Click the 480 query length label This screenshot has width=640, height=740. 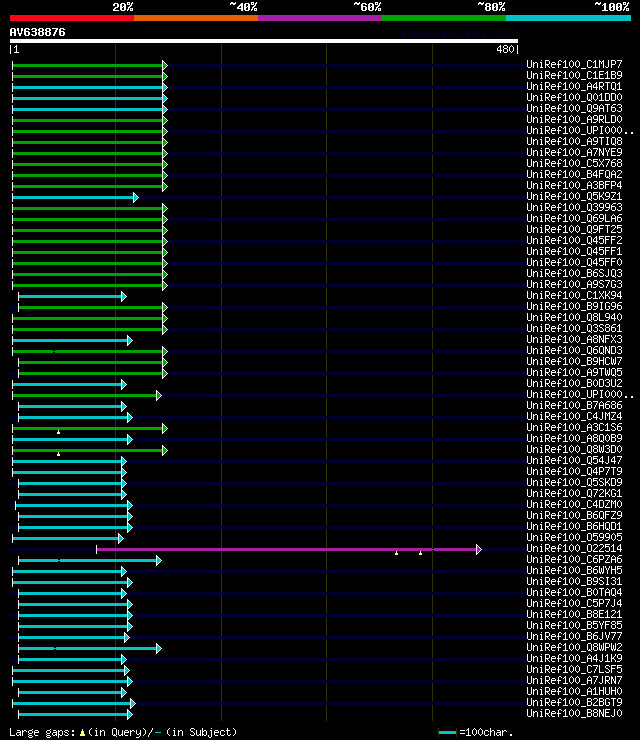[x=505, y=49]
